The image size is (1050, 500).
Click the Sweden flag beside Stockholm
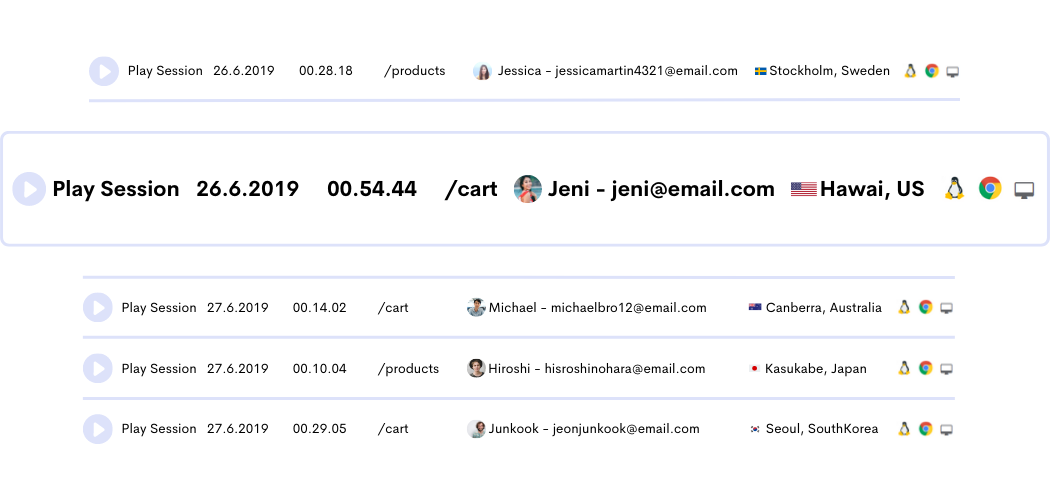pos(761,71)
